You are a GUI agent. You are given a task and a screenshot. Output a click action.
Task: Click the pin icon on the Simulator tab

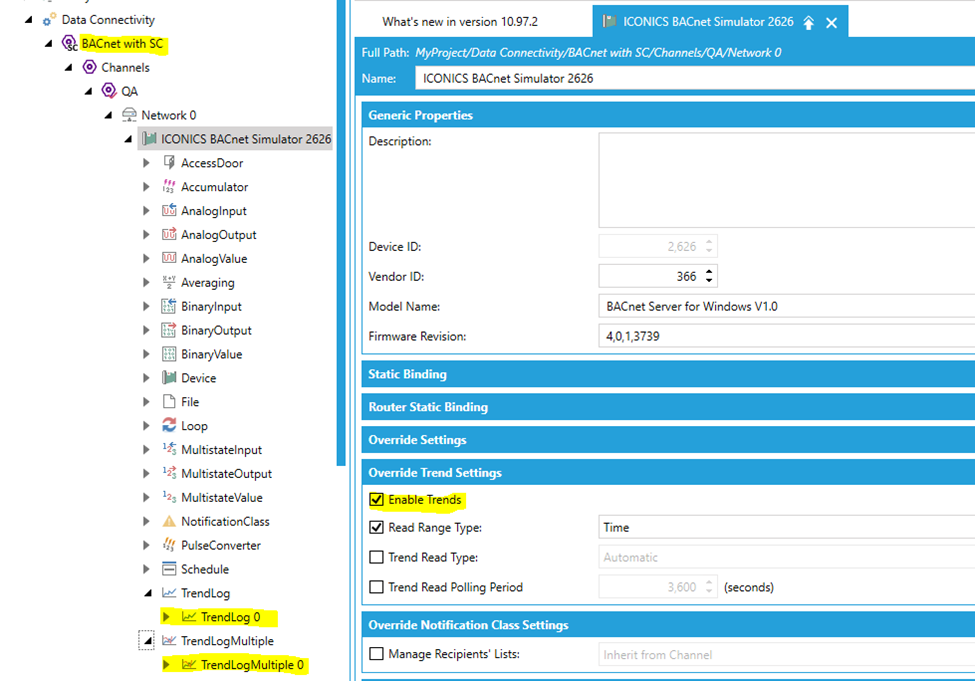(x=808, y=23)
